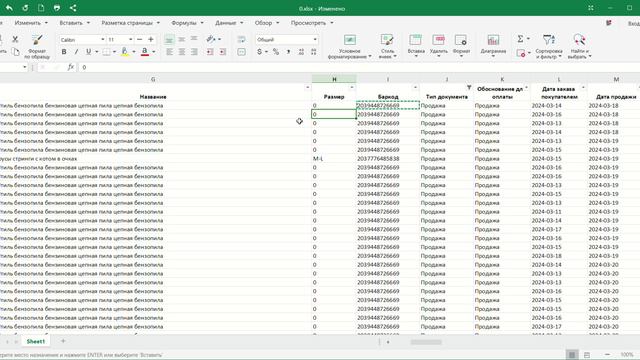Click the decrease indent icon

click(x=210, y=52)
